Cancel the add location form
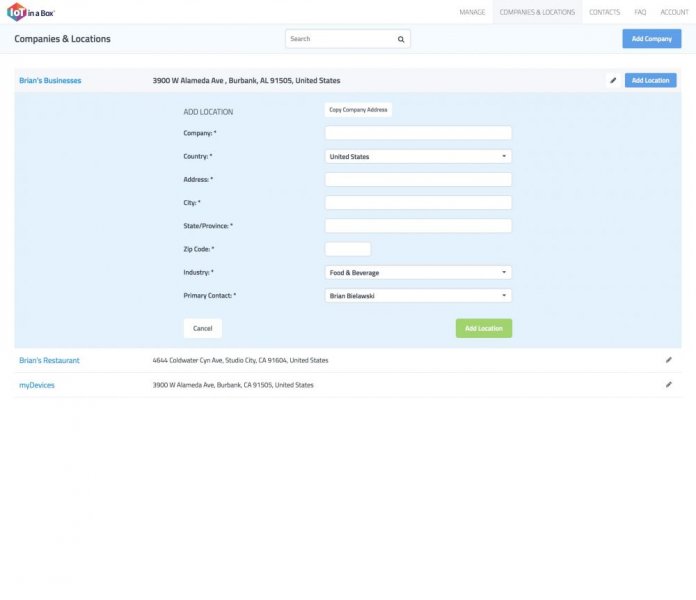The width and height of the screenshot is (696, 600). 203,328
